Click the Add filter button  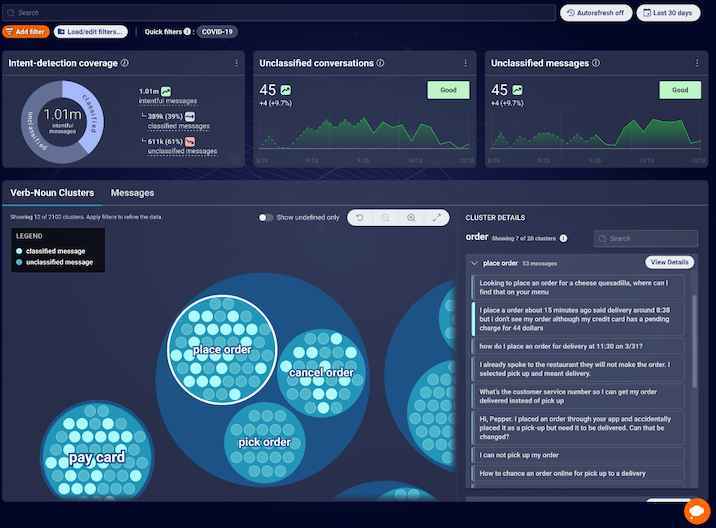[26, 32]
